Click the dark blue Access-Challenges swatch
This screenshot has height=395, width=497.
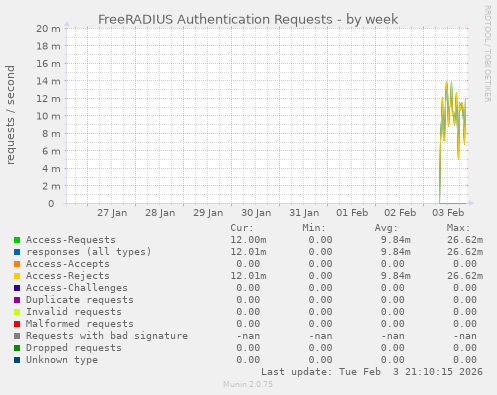coord(17,288)
